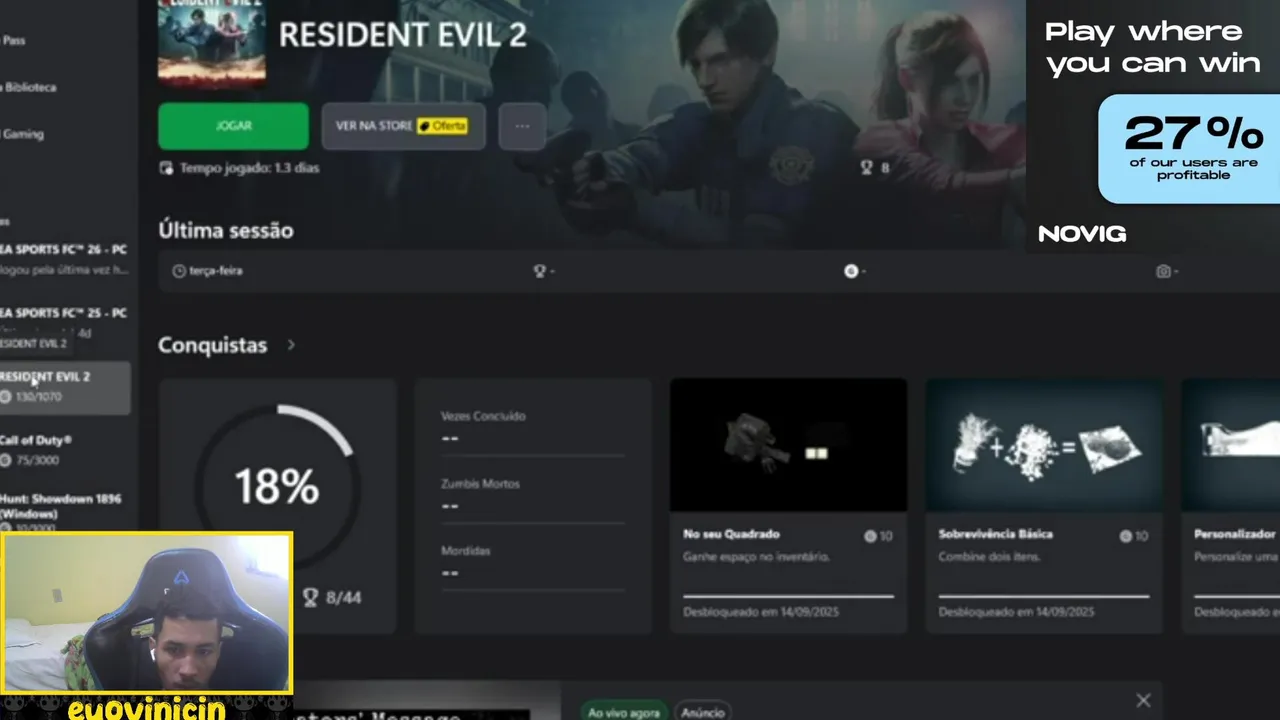Select Call of Duty in the sidebar list
Image resolution: width=1280 pixels, height=720 pixels.
click(65, 450)
